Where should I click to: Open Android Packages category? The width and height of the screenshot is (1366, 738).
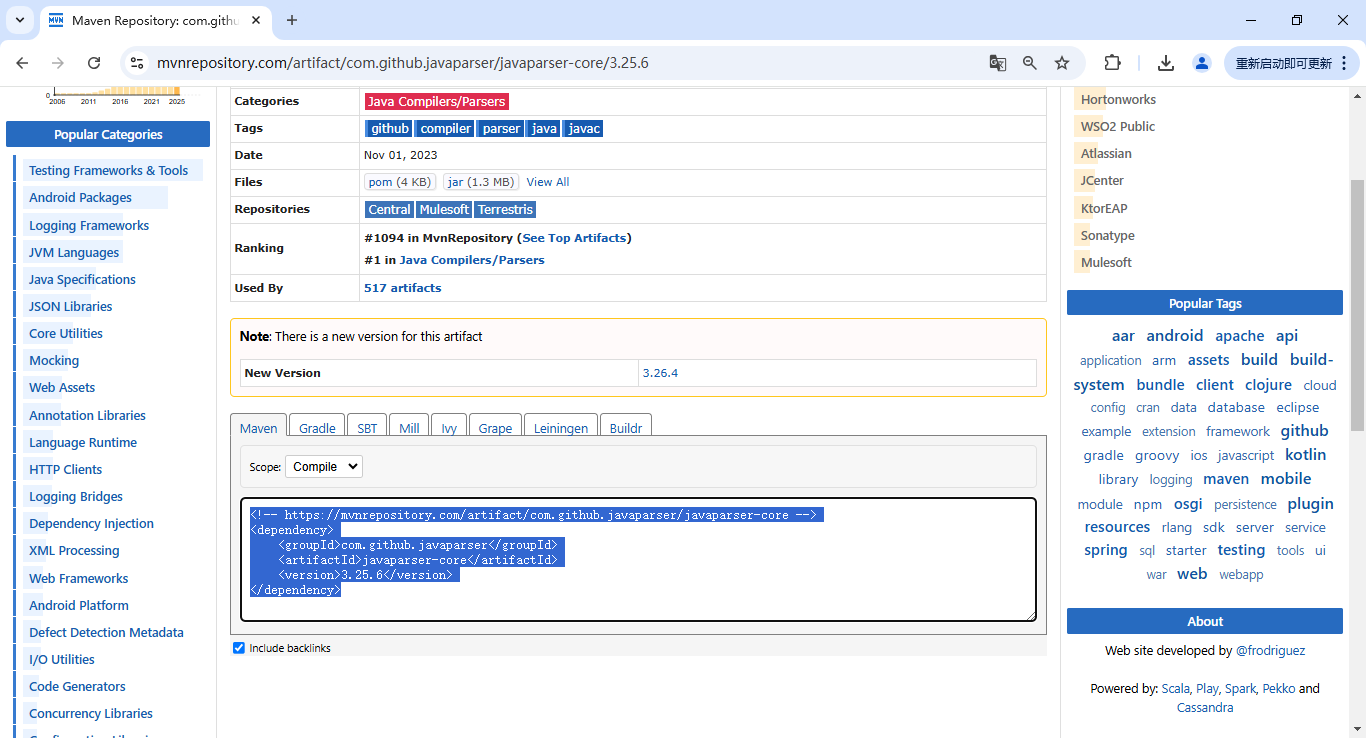(80, 198)
